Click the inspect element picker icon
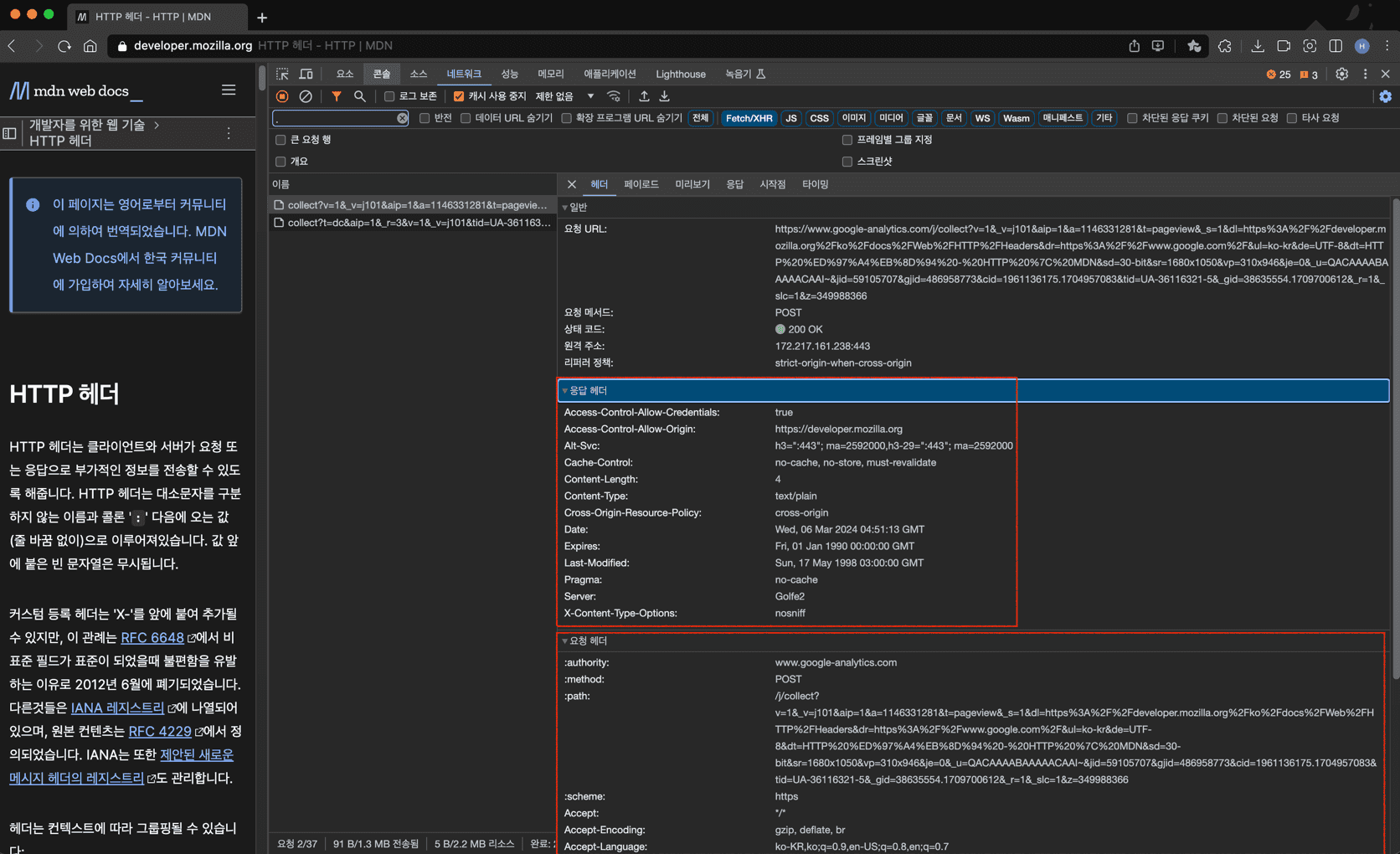 282,74
